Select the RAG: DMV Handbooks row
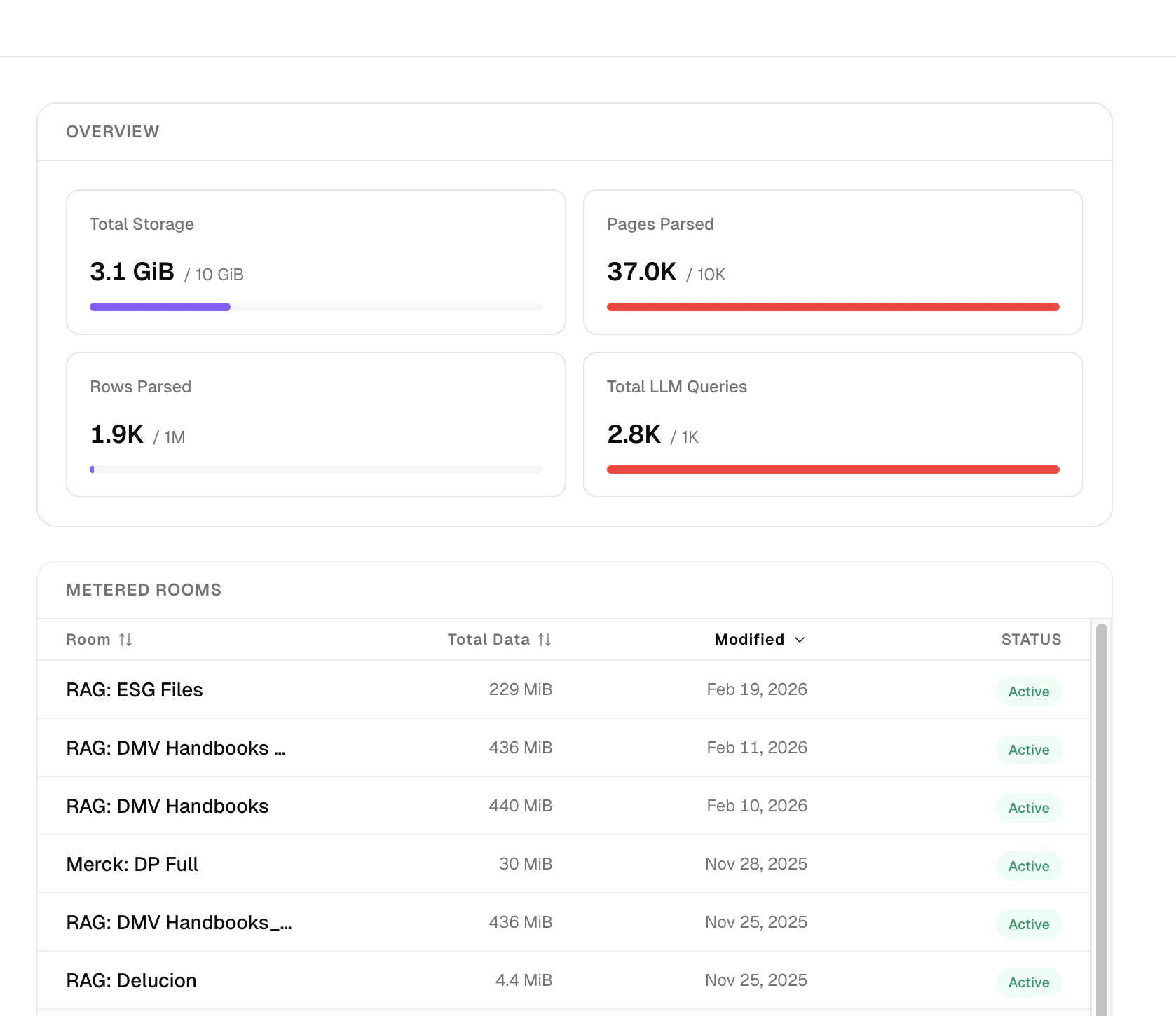Viewport: 1176px width, 1016px height. pyautogui.click(x=167, y=806)
